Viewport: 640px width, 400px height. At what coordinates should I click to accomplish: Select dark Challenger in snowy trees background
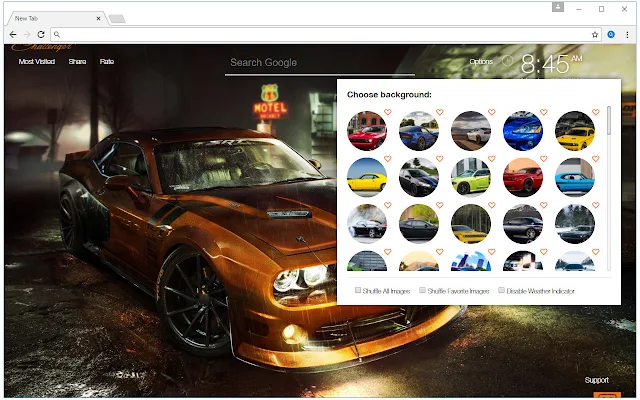(x=575, y=224)
